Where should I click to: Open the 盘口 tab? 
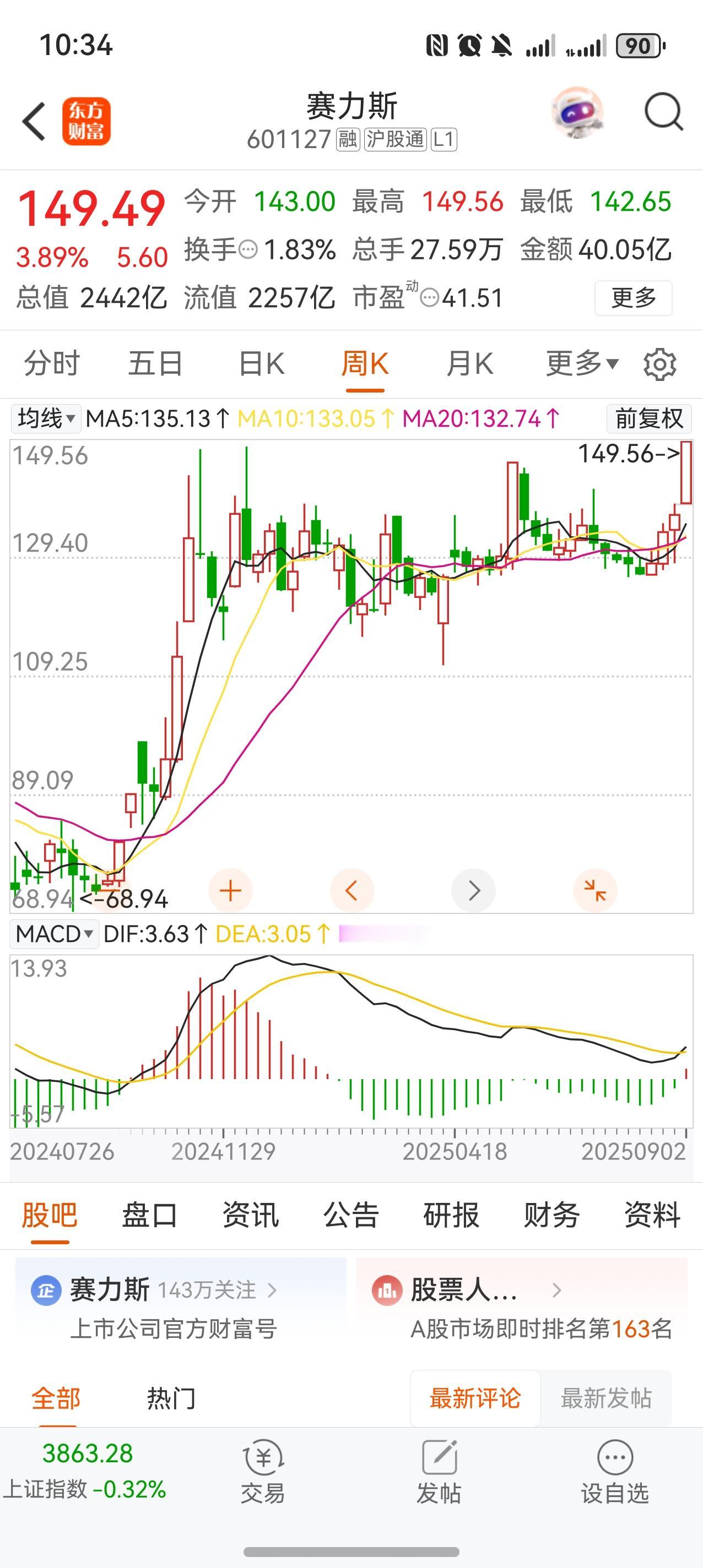click(x=150, y=1216)
